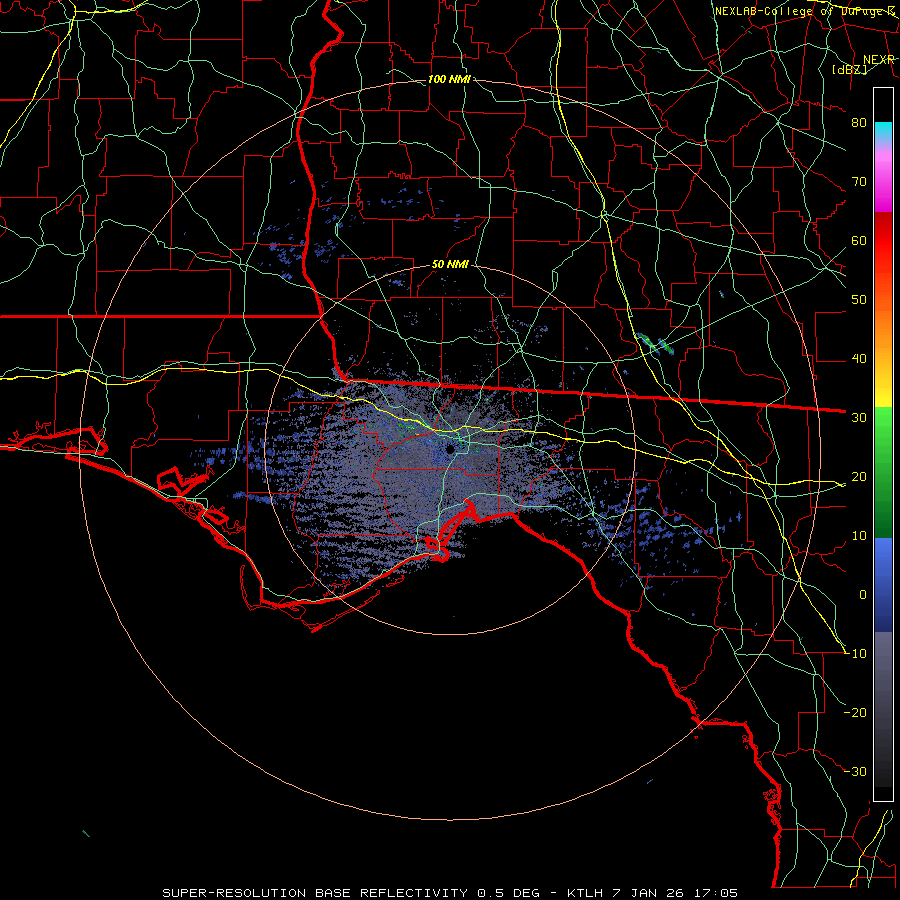Click the 'NEXR' product label at the right edge
900x900 pixels.
click(878, 60)
